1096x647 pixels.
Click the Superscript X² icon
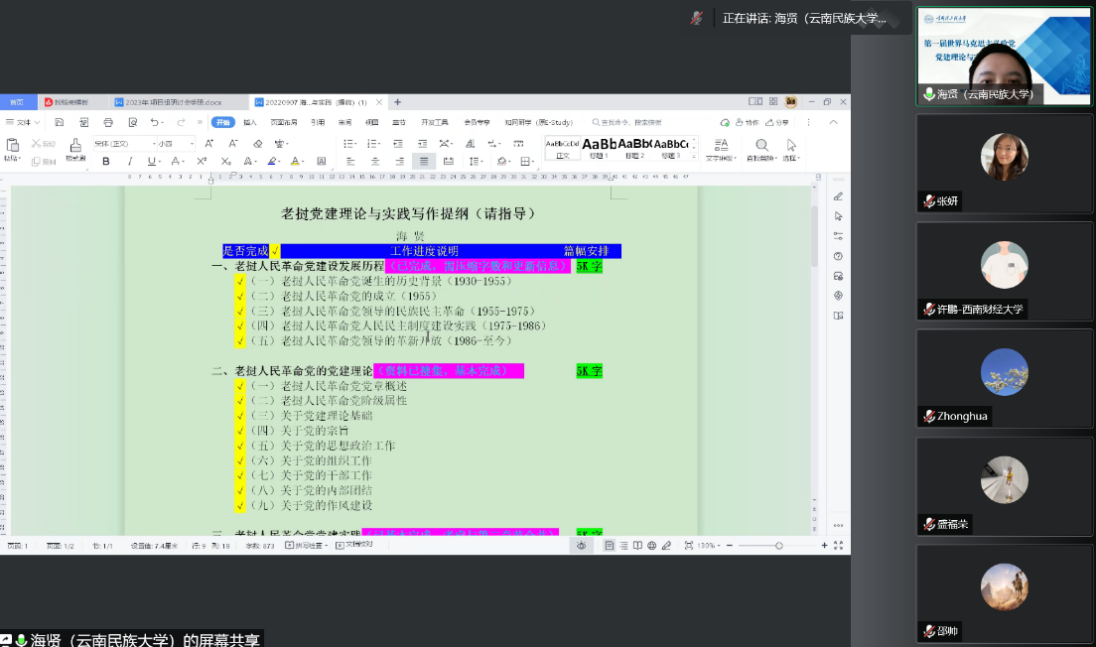click(x=202, y=161)
